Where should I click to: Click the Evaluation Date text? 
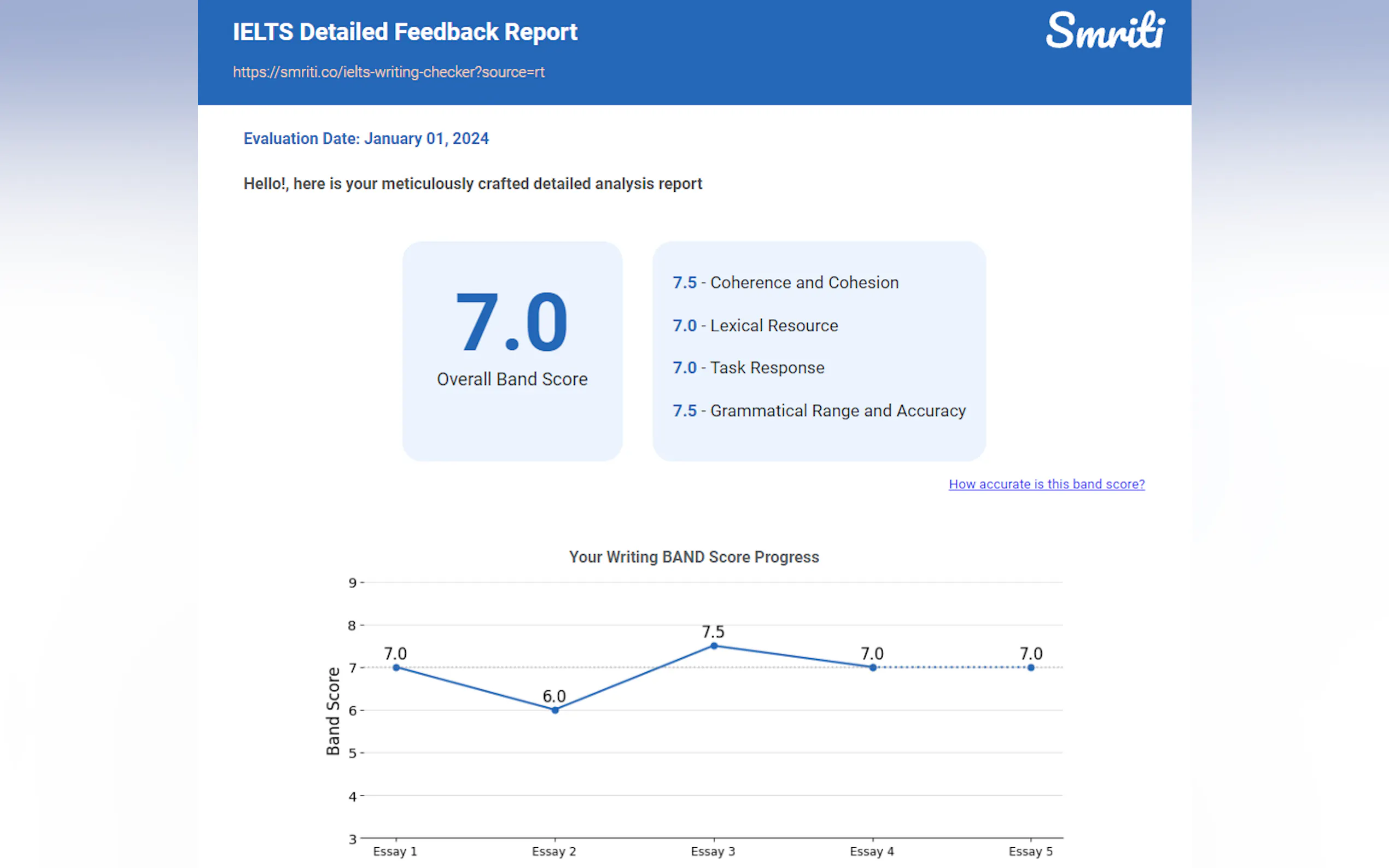[x=366, y=139]
